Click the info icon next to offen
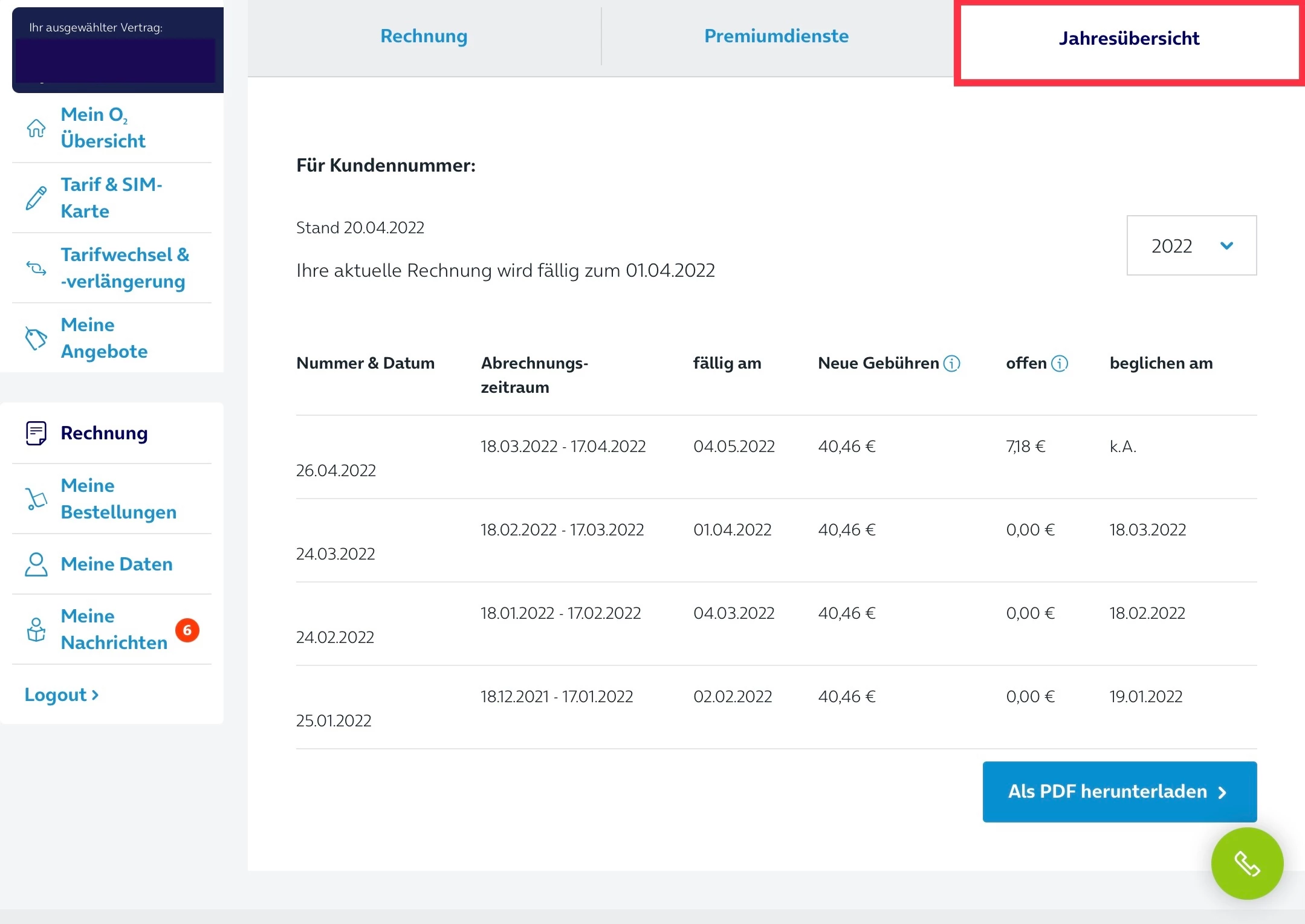This screenshot has width=1305, height=924. pos(1059,363)
